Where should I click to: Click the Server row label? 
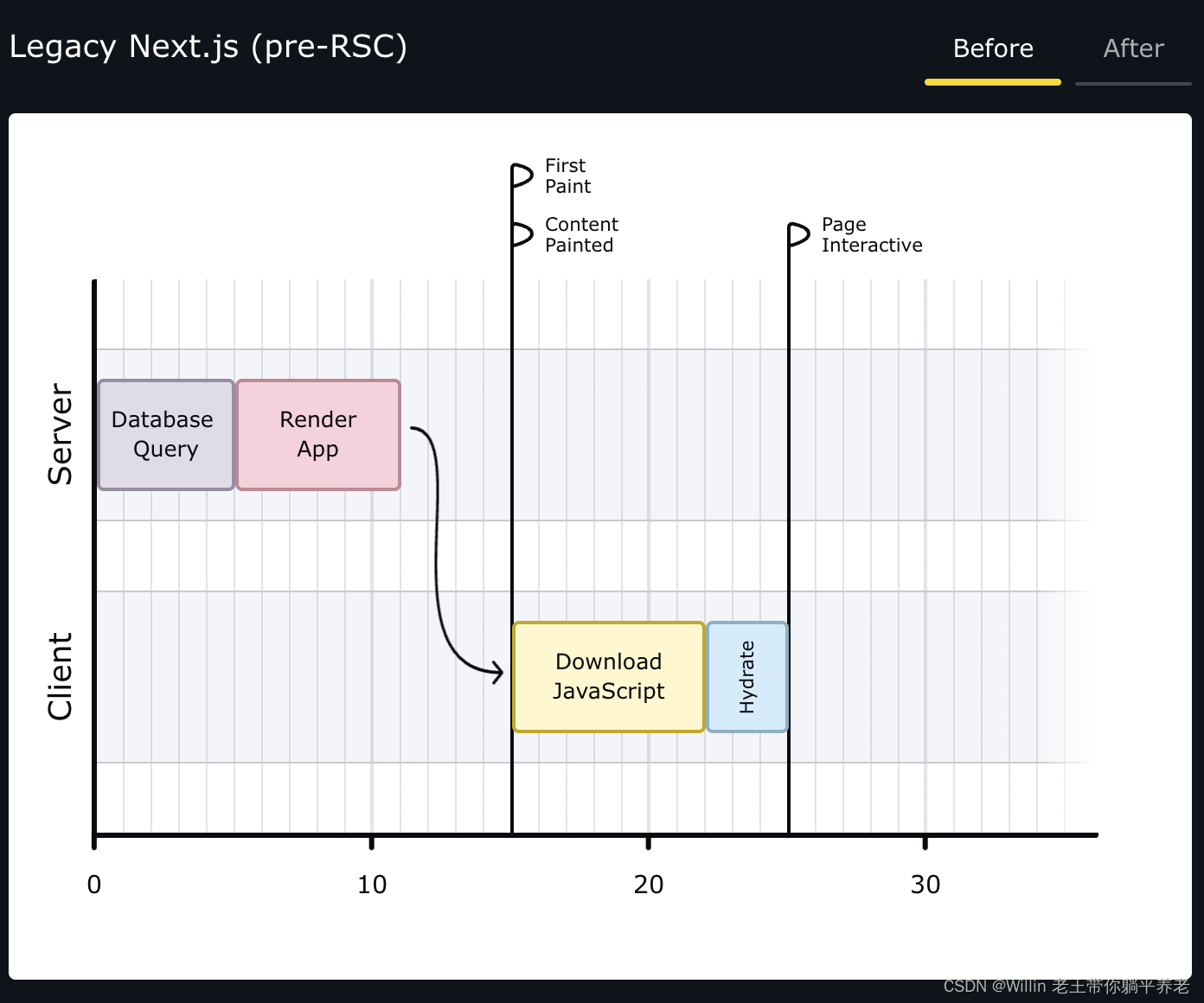(60, 434)
